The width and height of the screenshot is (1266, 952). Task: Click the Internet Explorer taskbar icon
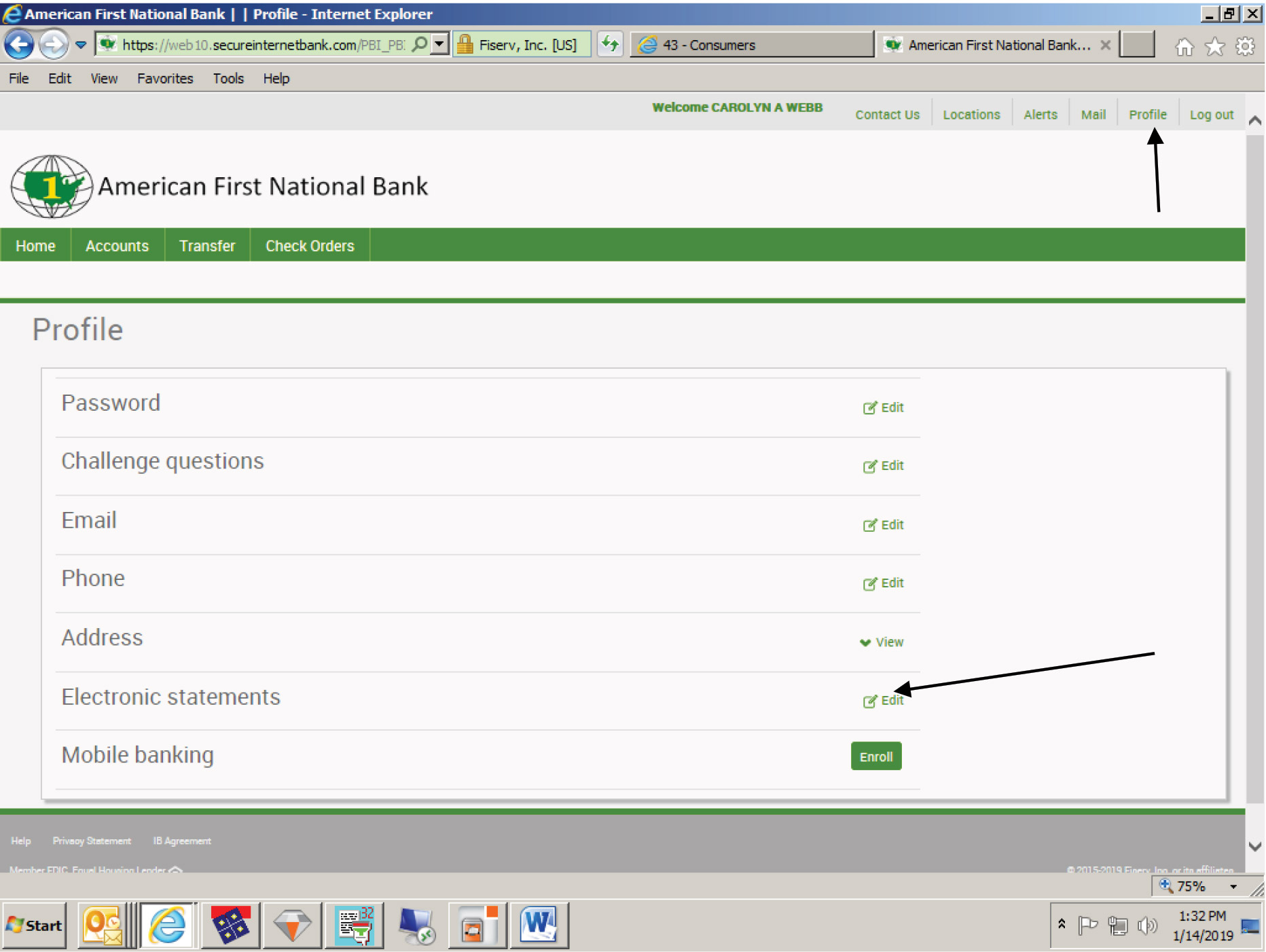click(x=168, y=925)
